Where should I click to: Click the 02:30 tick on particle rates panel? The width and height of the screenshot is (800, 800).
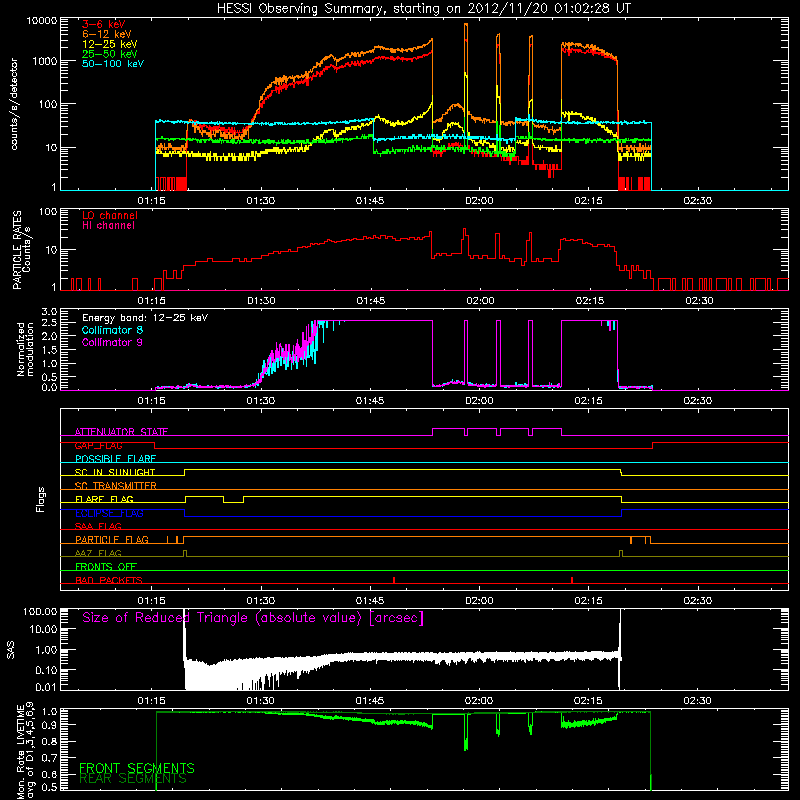pos(698,301)
